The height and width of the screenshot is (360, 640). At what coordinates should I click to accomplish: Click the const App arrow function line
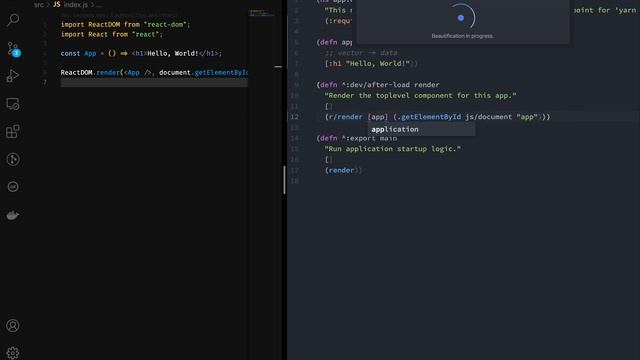click(141, 53)
